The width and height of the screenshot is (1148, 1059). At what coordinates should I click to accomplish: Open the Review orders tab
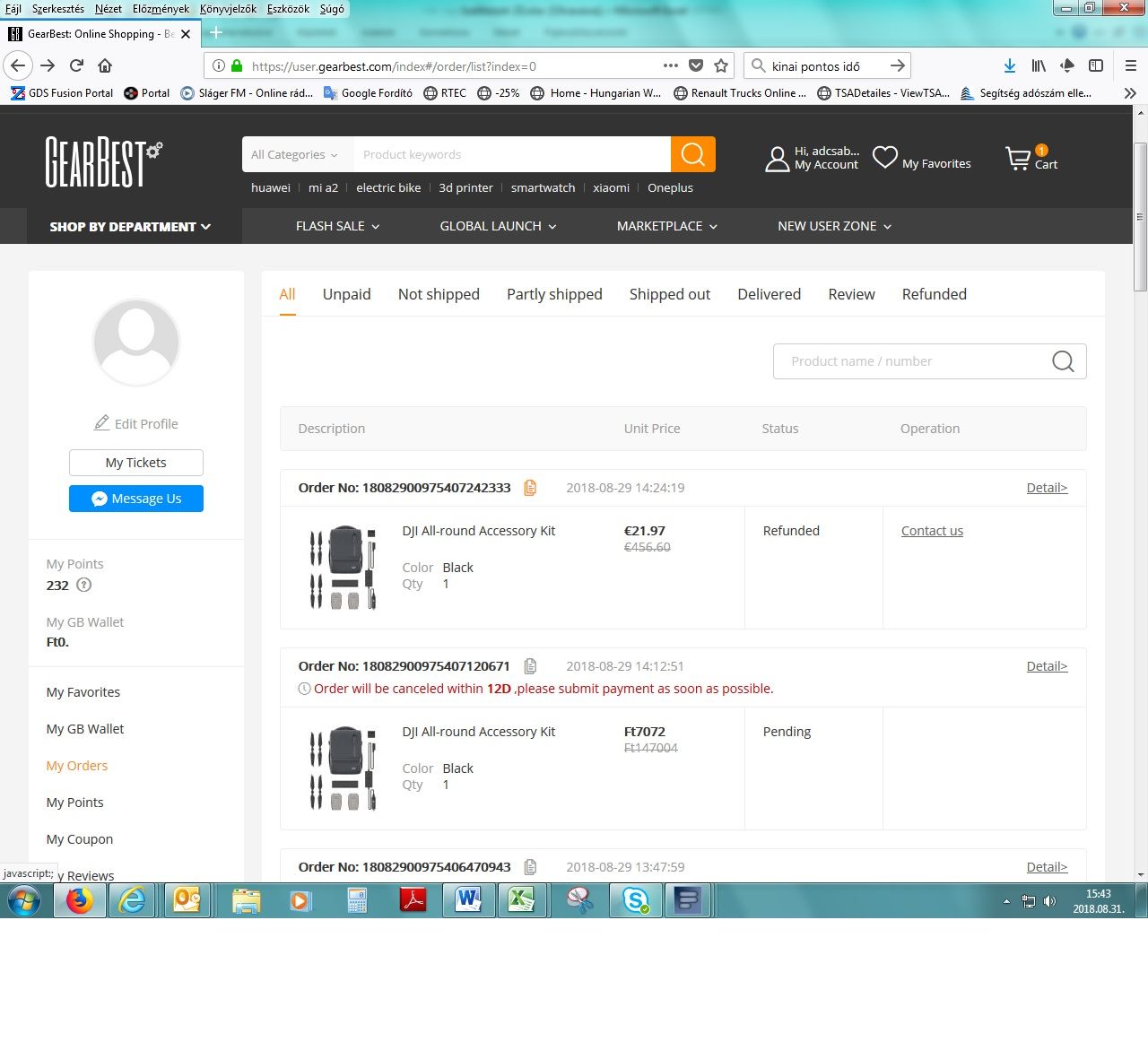(851, 294)
